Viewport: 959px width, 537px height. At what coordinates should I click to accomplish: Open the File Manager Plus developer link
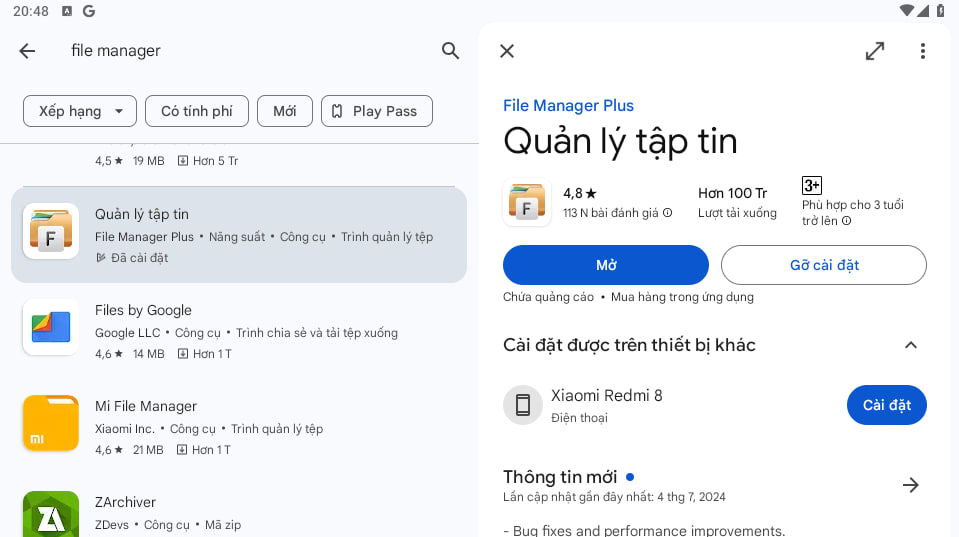(568, 106)
